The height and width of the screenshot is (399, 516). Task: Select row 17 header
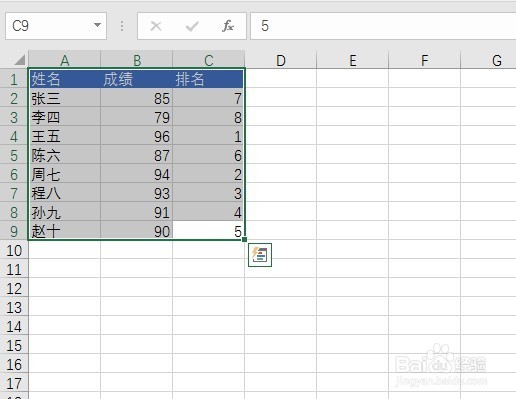pos(14,383)
